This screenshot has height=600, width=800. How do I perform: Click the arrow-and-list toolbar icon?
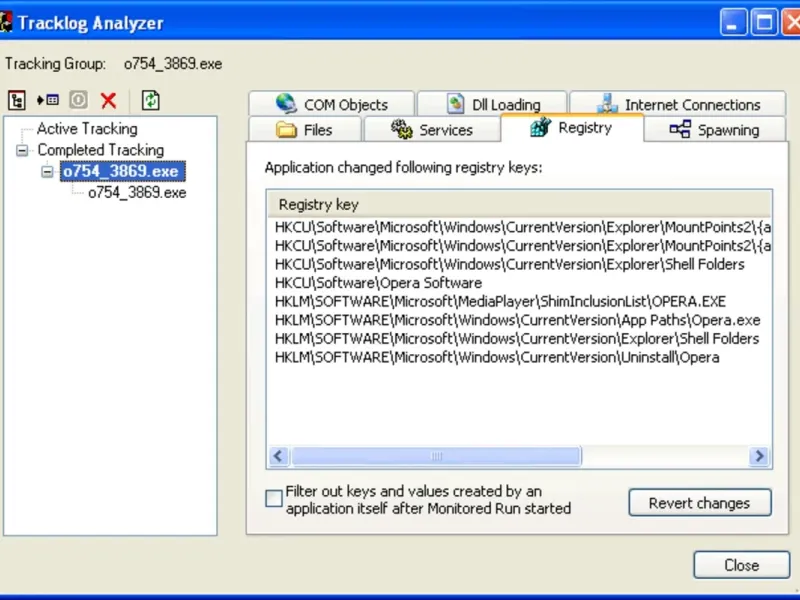click(x=48, y=100)
